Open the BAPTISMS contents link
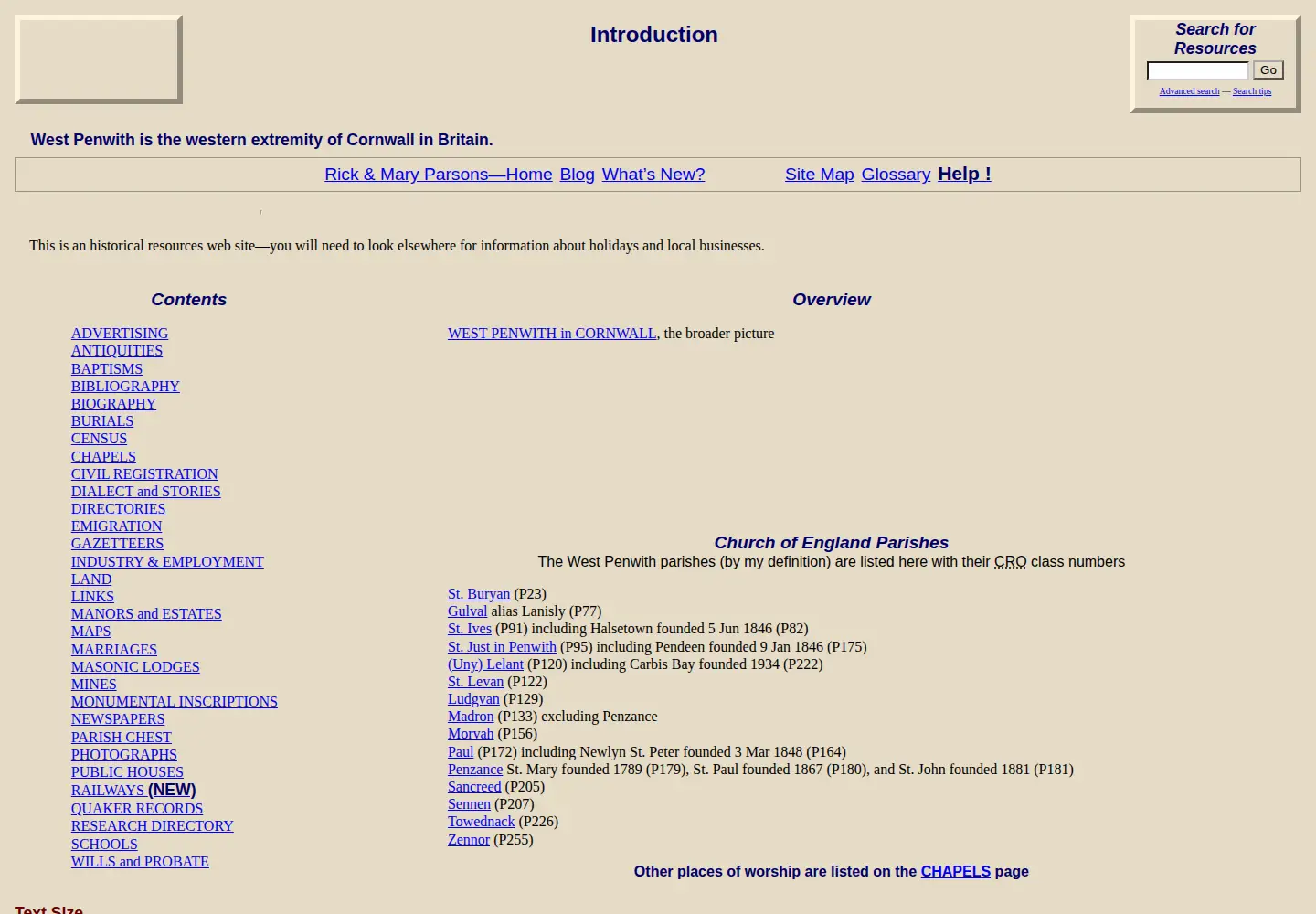Viewport: 1316px width, 914px height. 107,369
